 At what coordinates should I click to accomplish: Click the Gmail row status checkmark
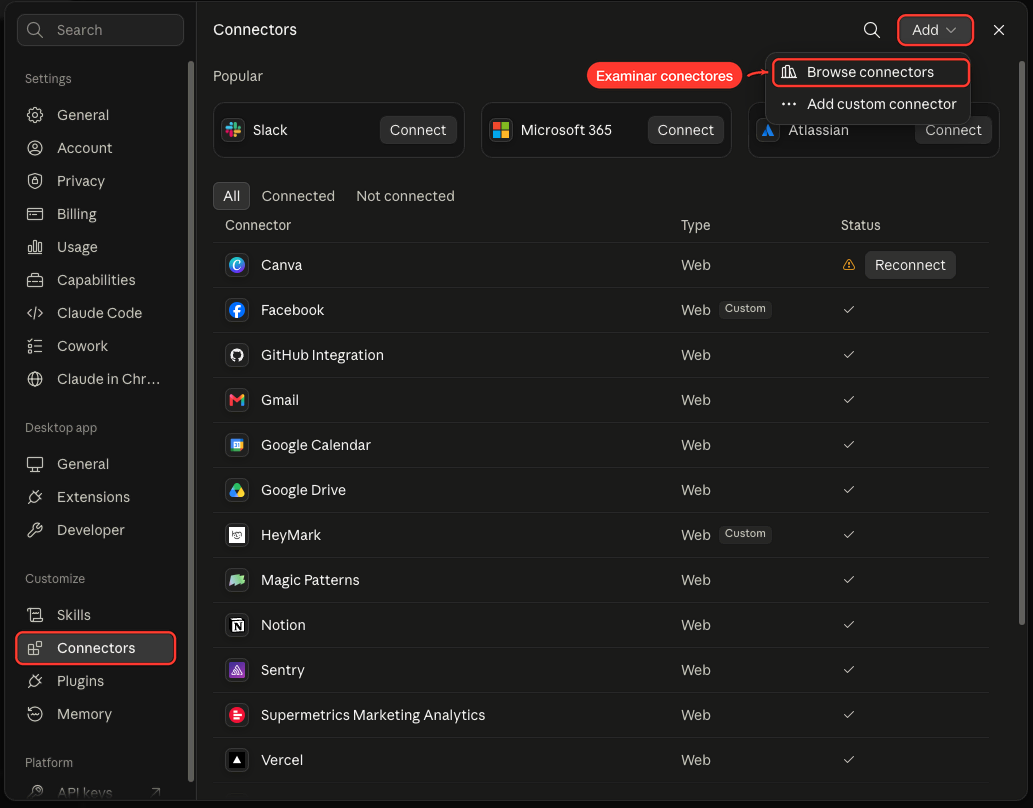click(849, 400)
